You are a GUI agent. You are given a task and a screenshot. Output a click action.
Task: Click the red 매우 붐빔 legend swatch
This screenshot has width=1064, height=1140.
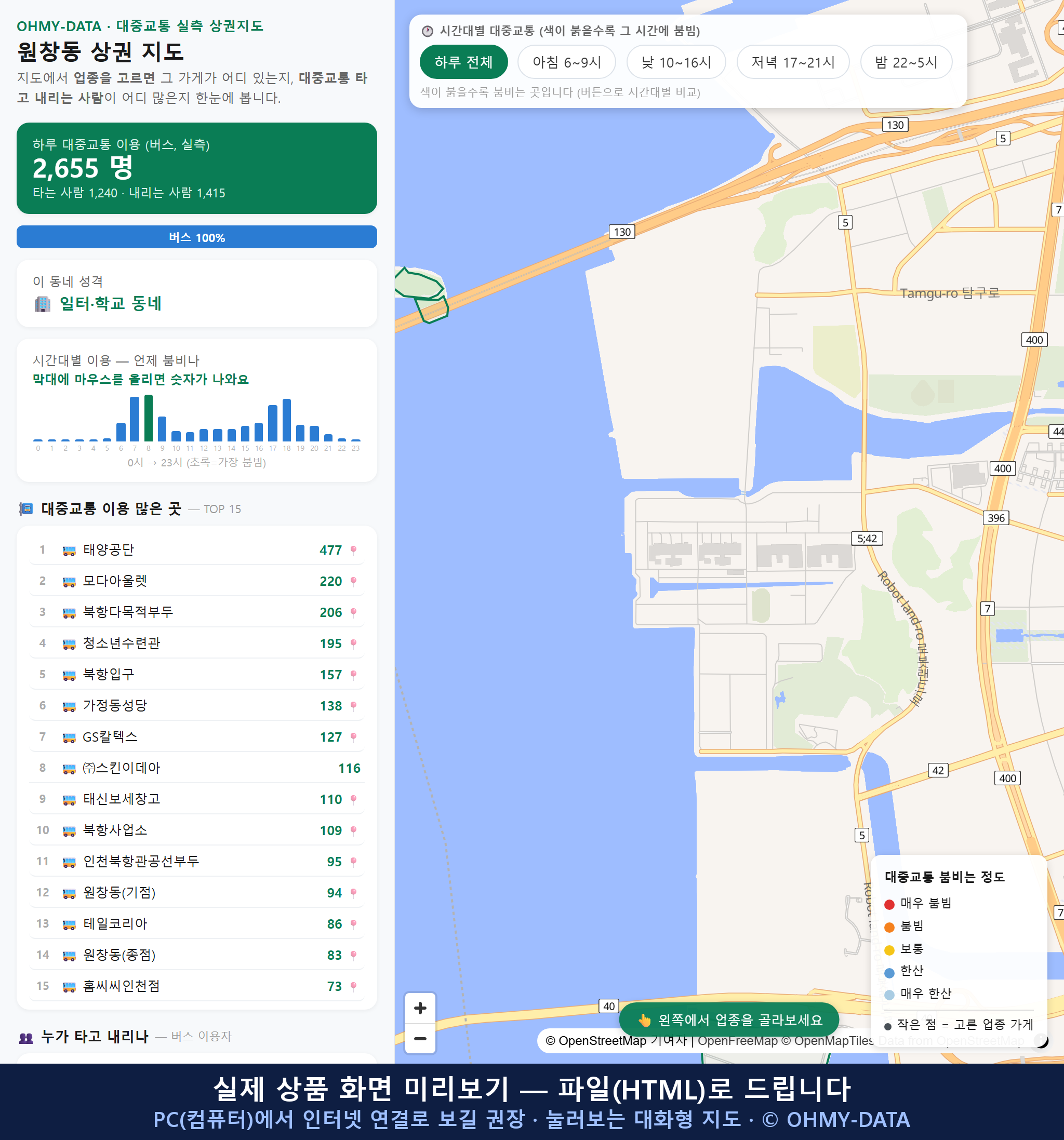(889, 904)
